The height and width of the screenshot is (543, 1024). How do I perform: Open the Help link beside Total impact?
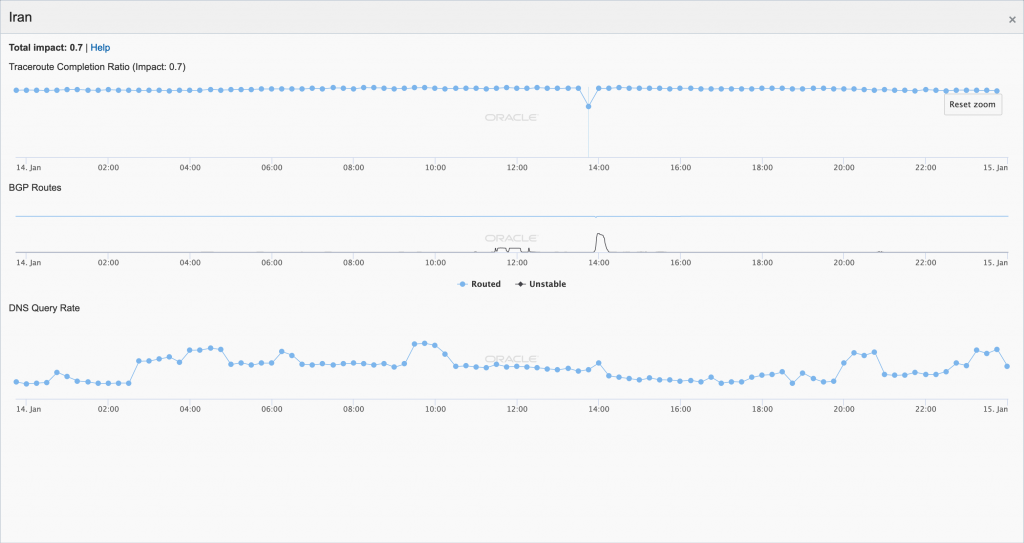[x=100, y=47]
